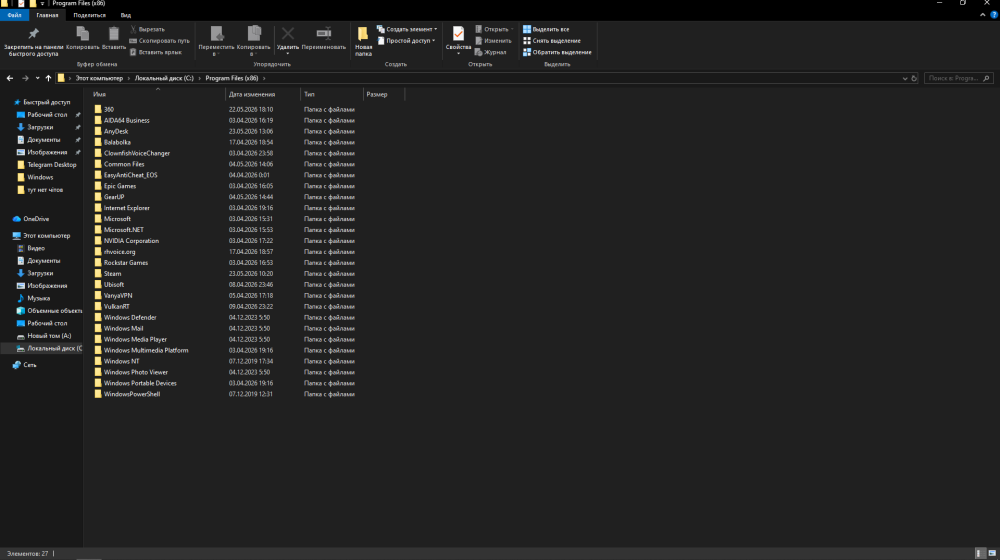Click the folder icon of VulkanRT
This screenshot has height=560, width=1000.
pos(98,307)
